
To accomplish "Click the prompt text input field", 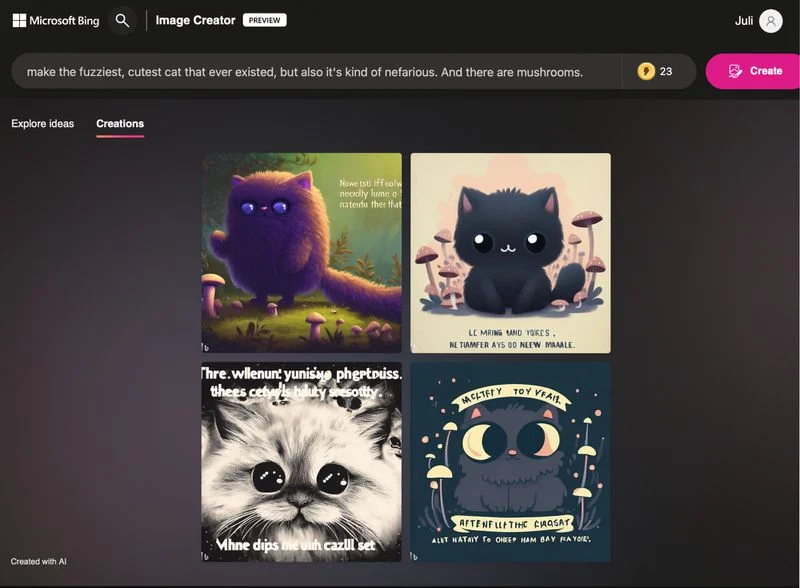I will (316, 71).
